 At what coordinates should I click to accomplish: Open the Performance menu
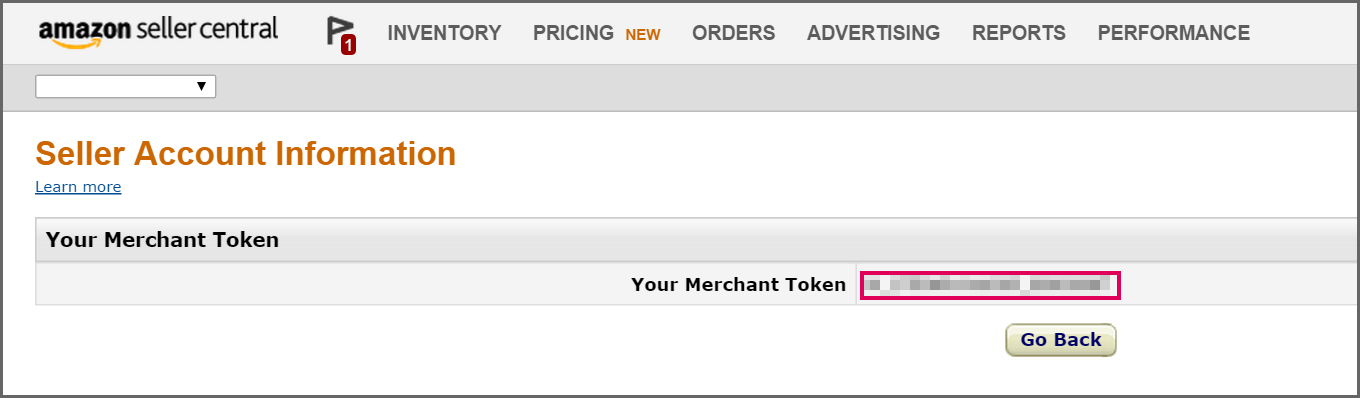click(1173, 33)
